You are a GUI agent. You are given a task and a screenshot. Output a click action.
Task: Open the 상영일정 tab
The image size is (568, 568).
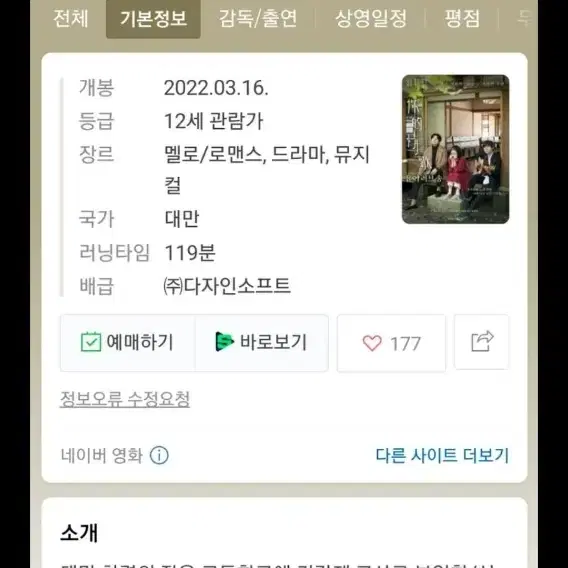[x=371, y=18]
